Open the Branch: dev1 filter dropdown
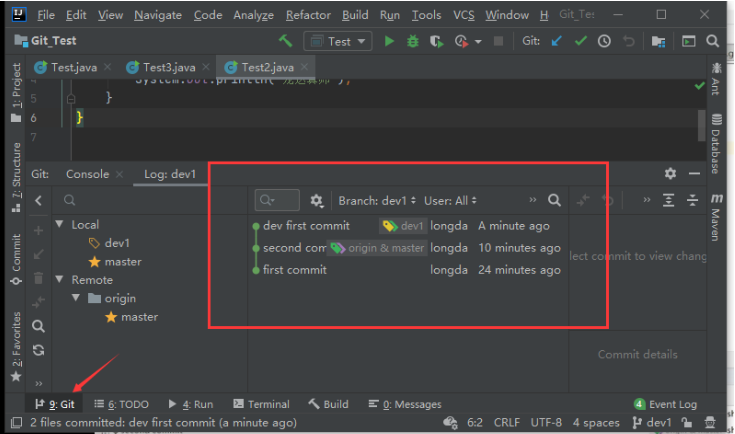Screen dimensions: 735x434 (x=377, y=201)
